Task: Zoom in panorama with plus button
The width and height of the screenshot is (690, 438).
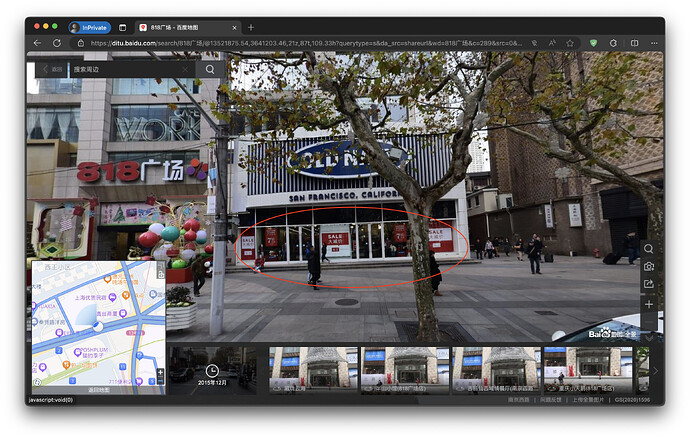Action: tap(649, 304)
